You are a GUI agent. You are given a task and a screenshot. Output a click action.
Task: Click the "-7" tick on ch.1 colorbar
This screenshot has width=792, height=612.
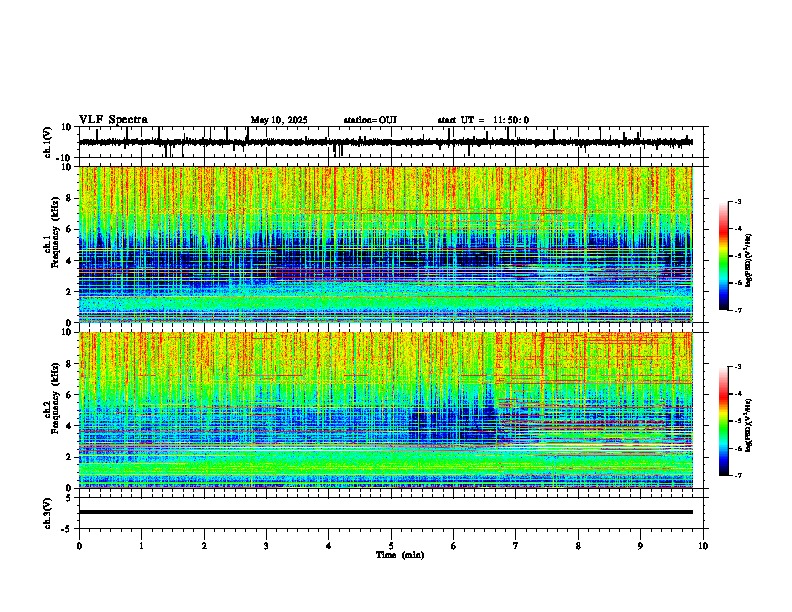737,310
